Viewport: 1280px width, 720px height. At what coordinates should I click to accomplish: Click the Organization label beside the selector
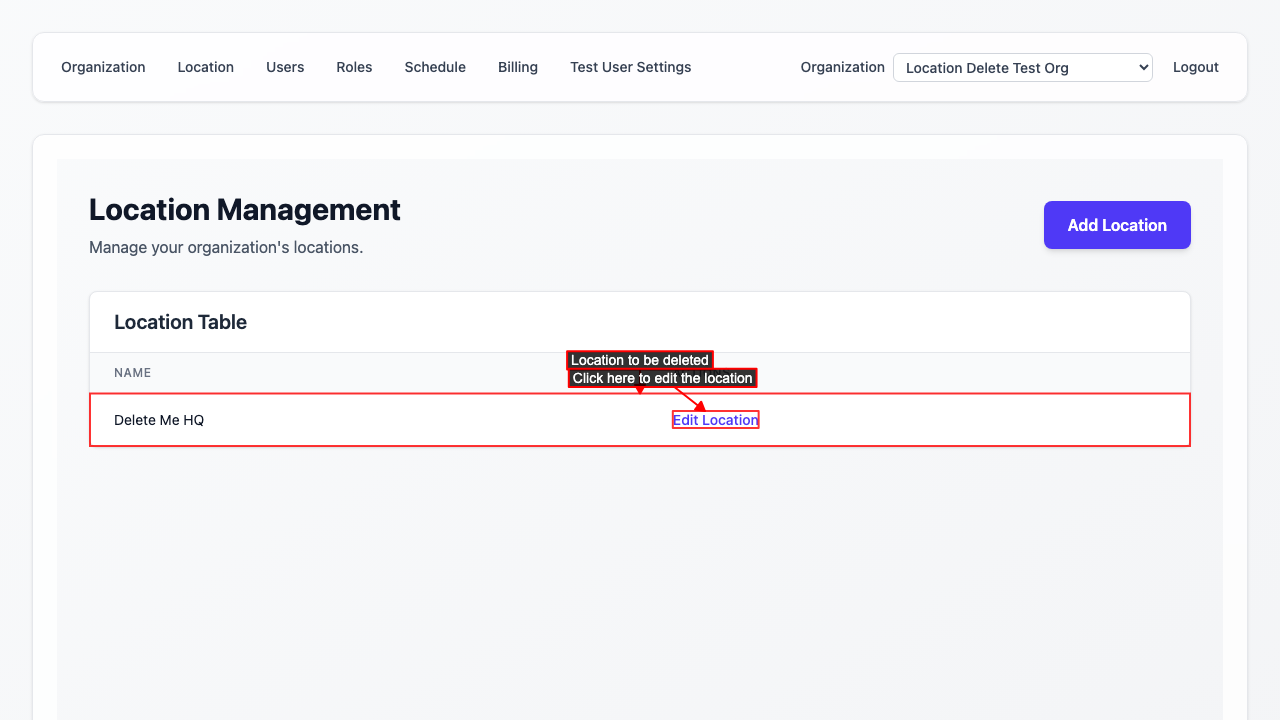tap(842, 67)
